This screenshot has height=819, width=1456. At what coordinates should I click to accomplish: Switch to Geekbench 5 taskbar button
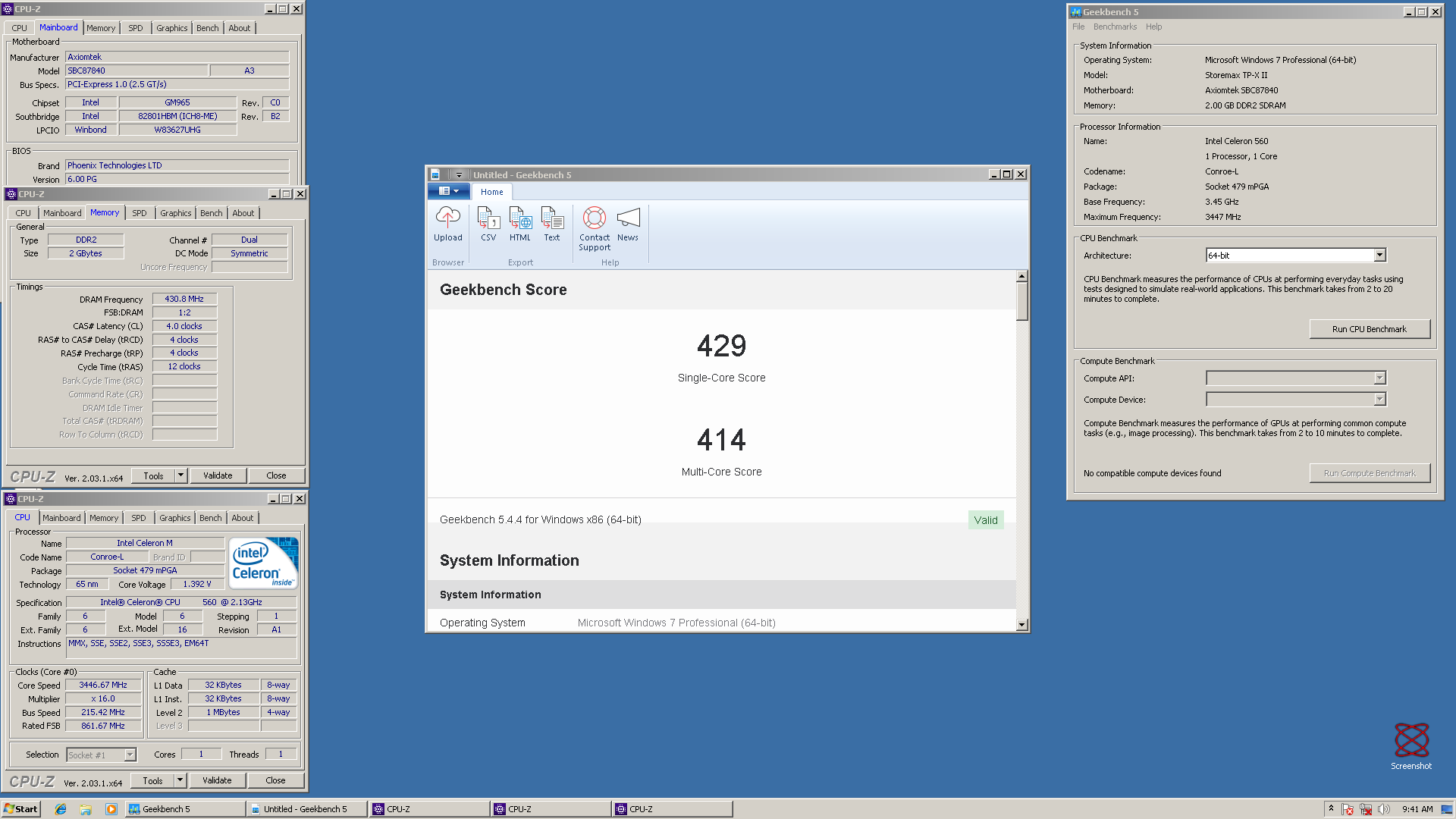(x=186, y=809)
